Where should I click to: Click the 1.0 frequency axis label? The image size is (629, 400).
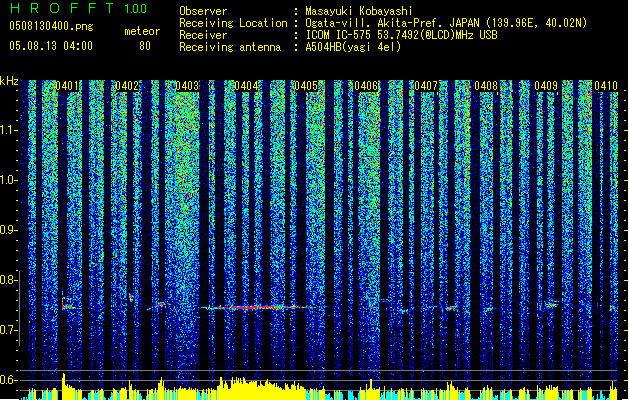9,180
